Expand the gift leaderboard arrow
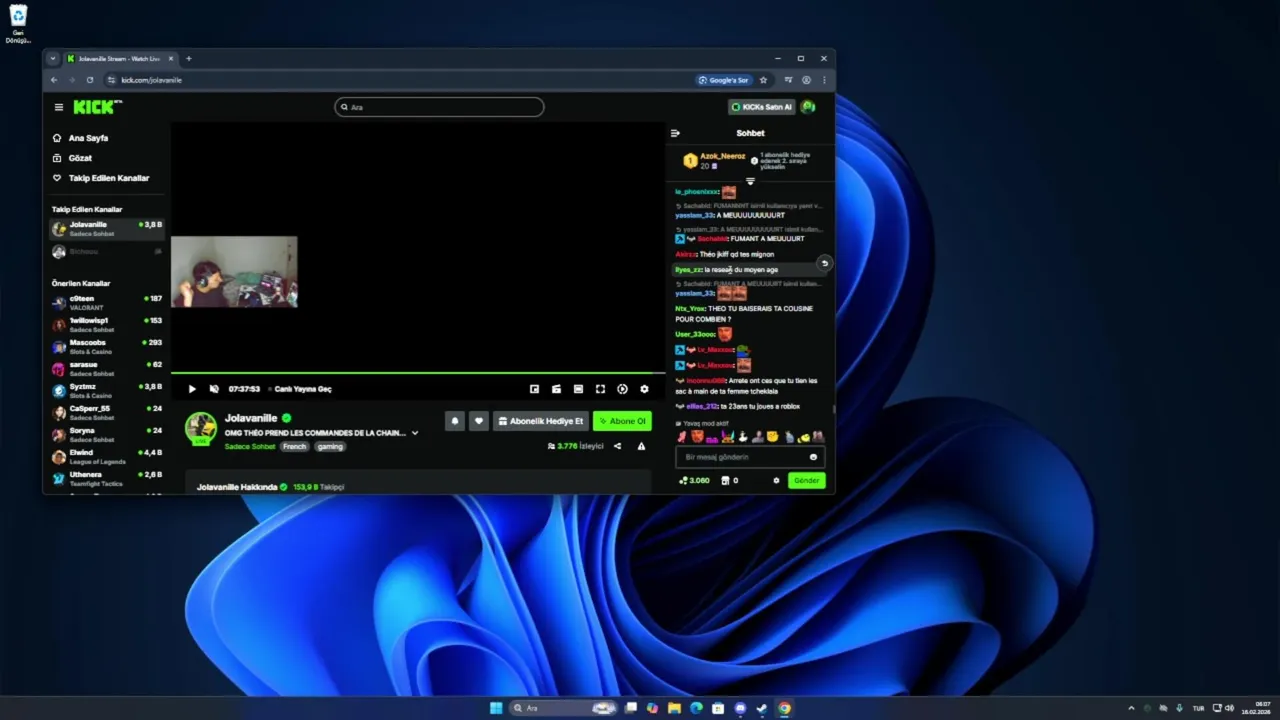1280x720 pixels. 750,181
